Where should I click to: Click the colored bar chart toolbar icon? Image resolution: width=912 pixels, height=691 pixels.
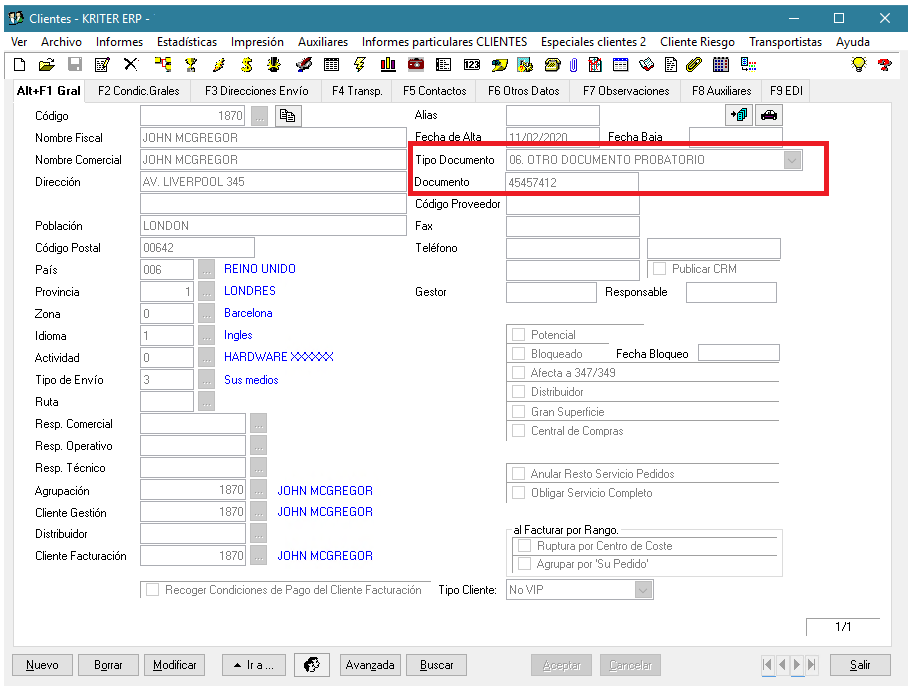(x=388, y=65)
